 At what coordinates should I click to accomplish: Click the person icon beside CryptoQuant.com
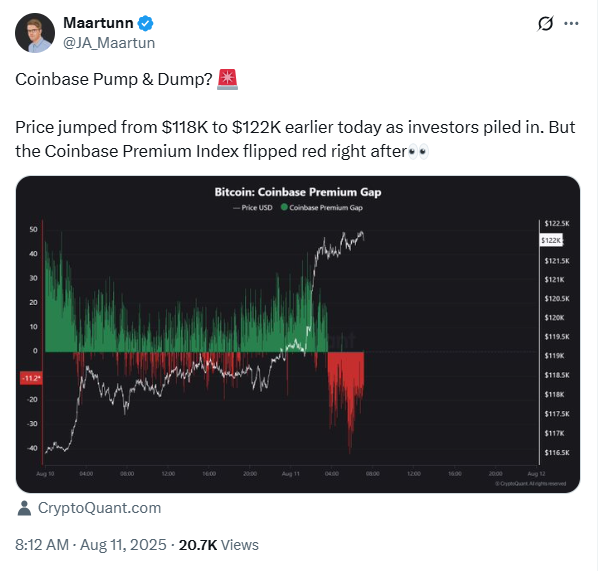(x=24, y=508)
